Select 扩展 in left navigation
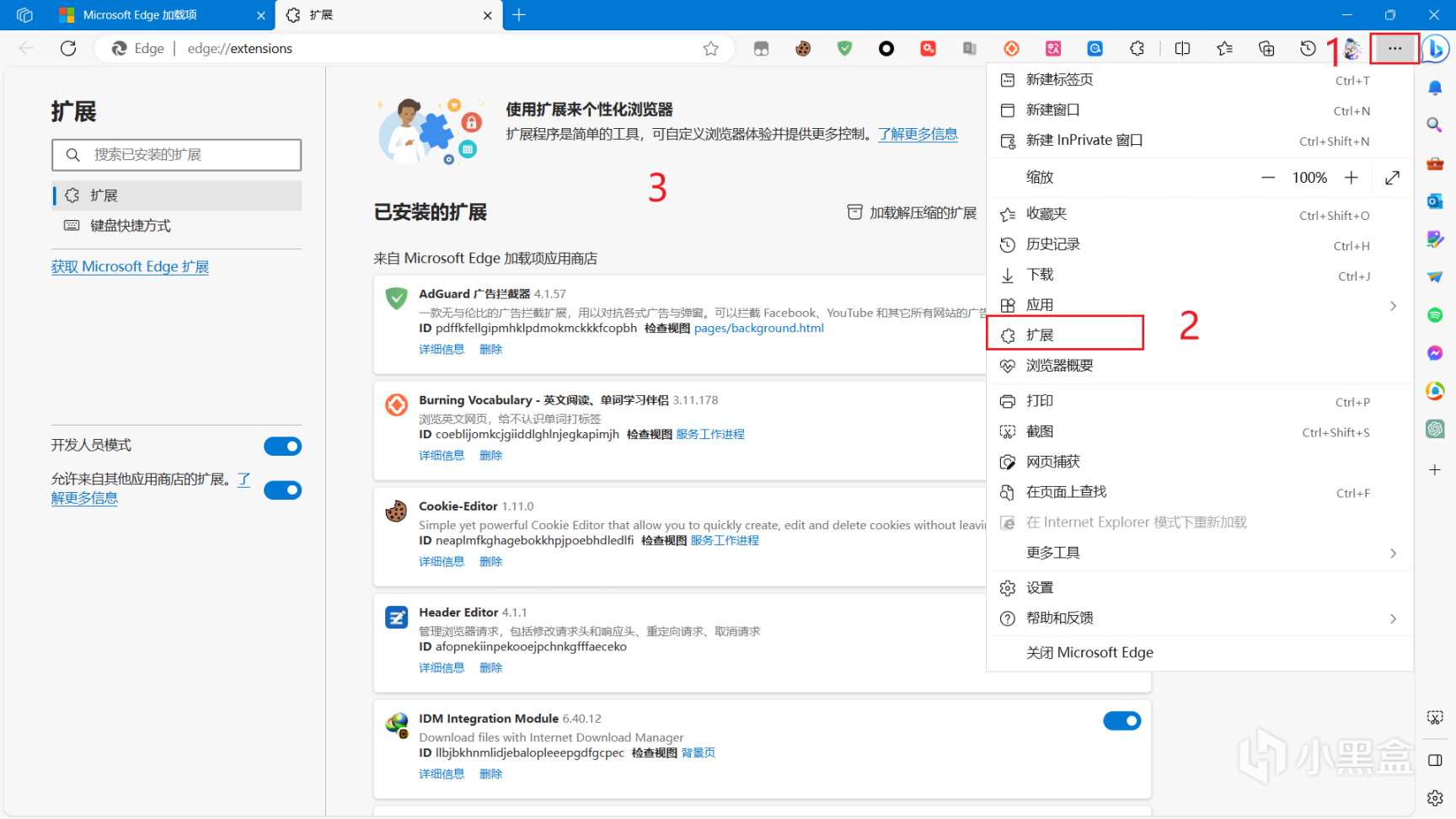This screenshot has width=1456, height=819. pyautogui.click(x=177, y=195)
